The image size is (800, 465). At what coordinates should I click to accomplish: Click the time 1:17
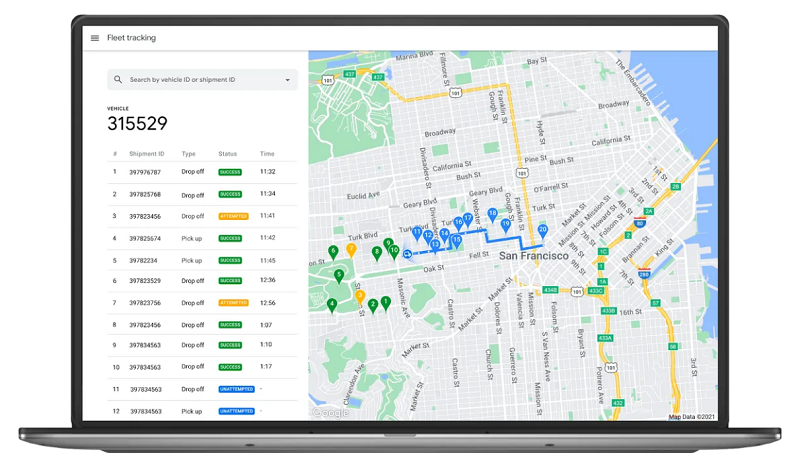point(266,366)
